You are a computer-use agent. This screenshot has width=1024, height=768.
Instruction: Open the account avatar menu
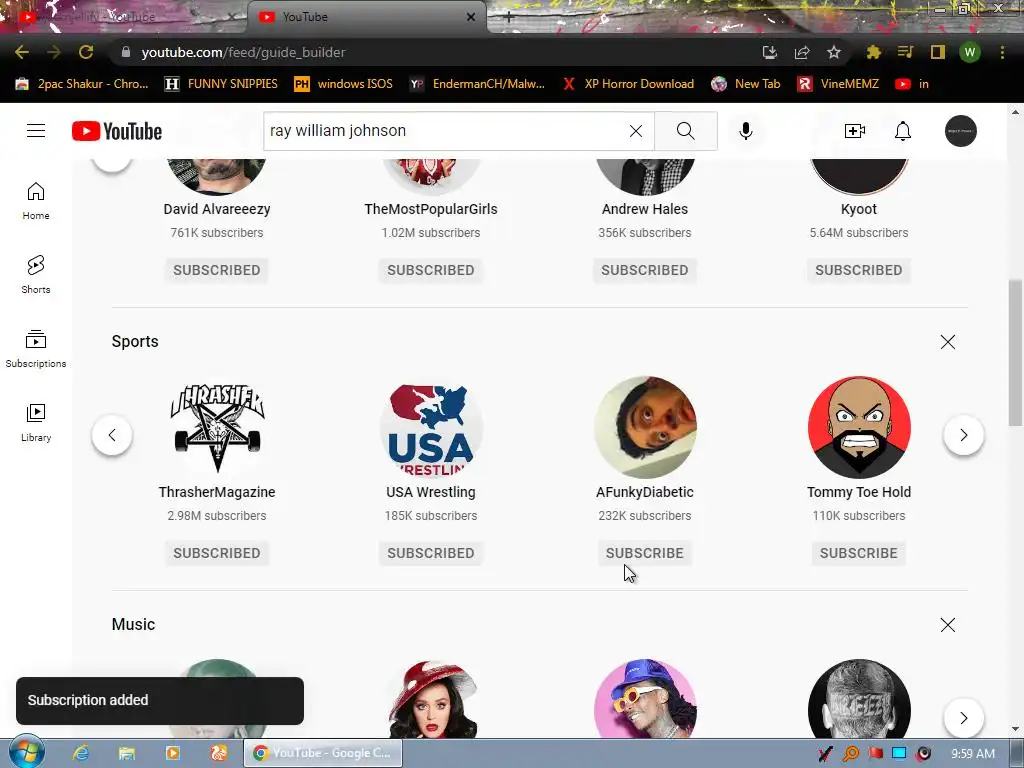(x=961, y=131)
